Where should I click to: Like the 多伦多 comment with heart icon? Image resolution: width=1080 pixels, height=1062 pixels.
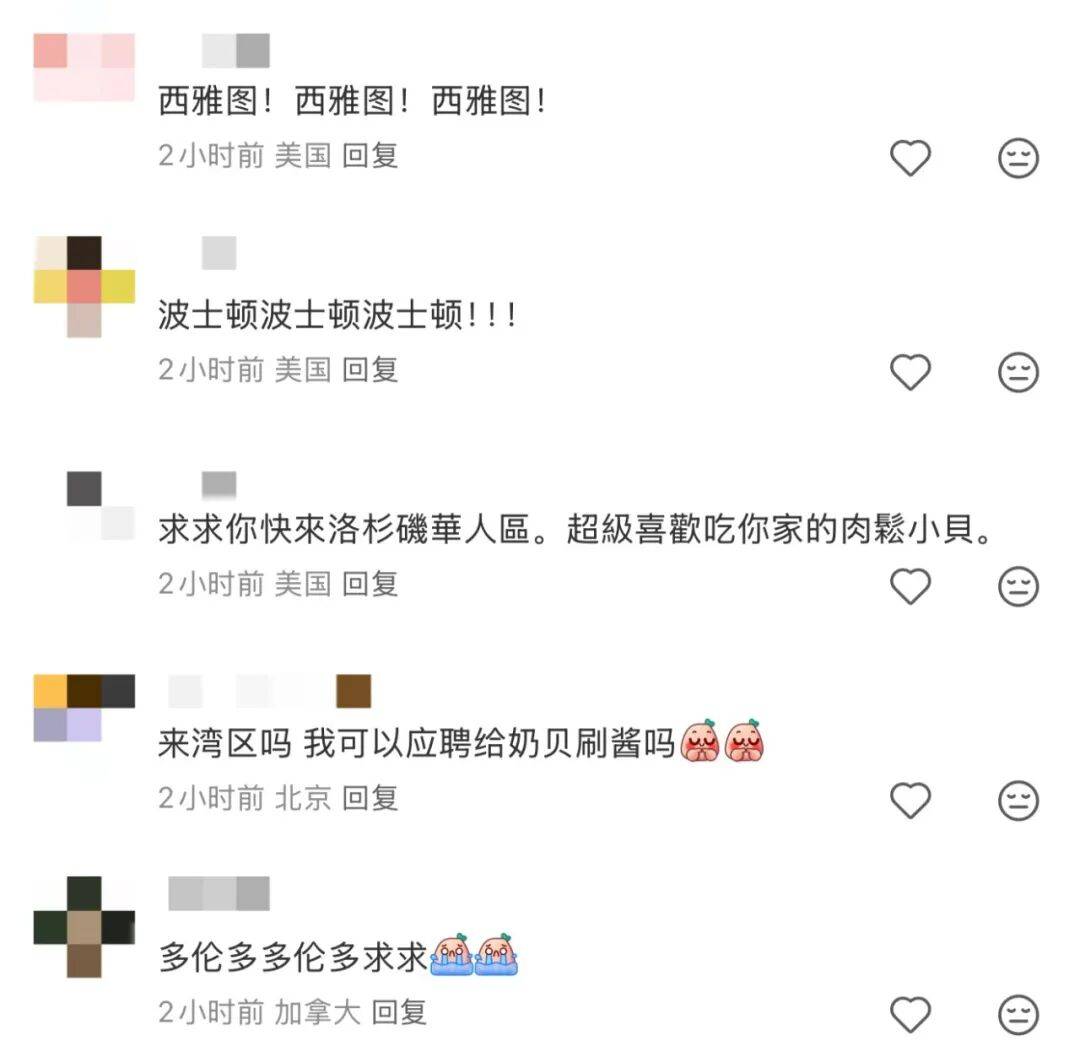[911, 1014]
